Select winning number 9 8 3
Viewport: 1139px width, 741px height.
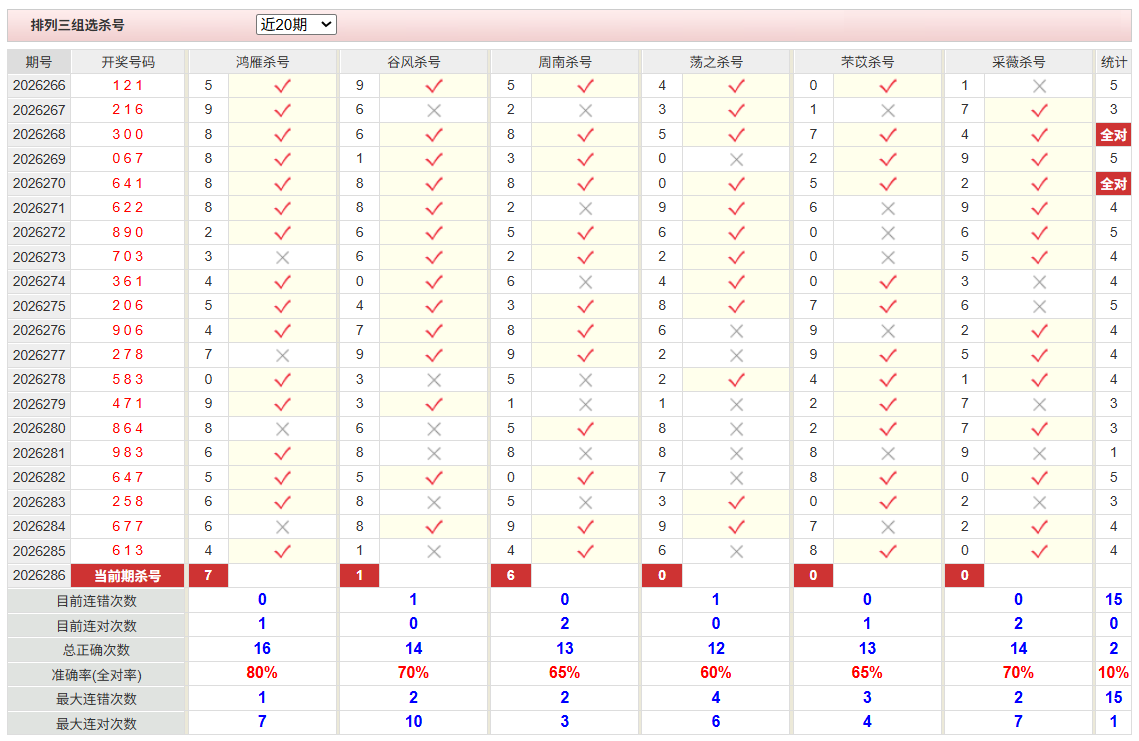(128, 453)
